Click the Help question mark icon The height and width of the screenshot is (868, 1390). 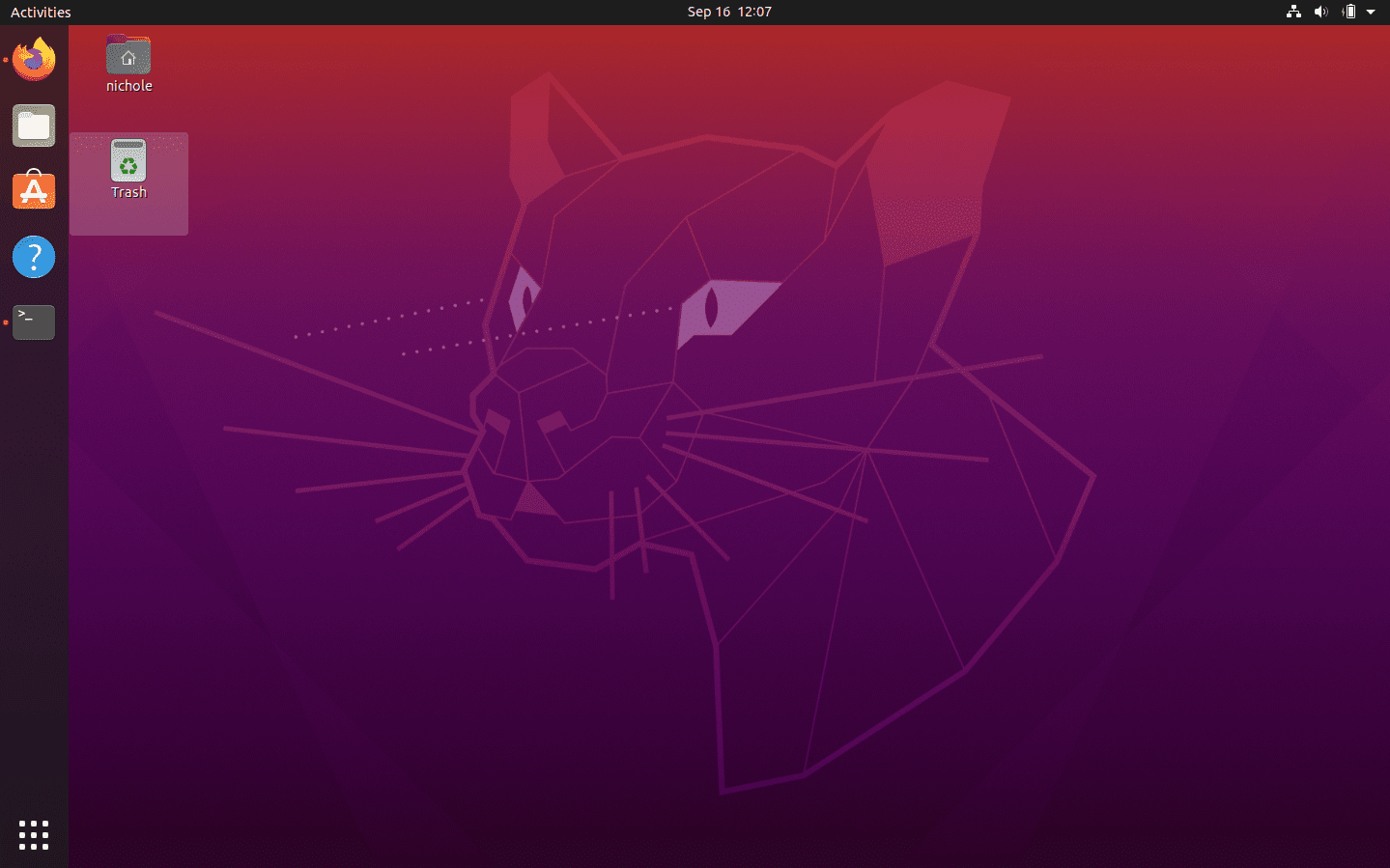pos(34,257)
